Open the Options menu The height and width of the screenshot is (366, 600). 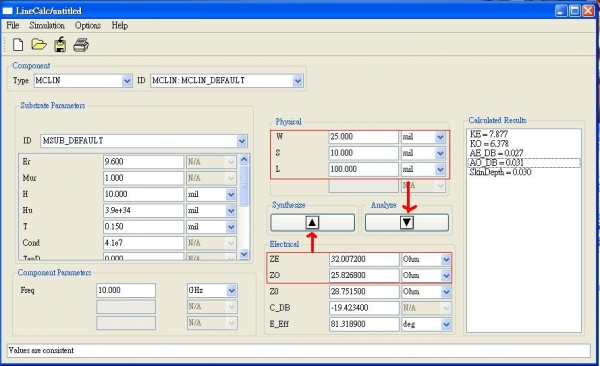[88, 25]
